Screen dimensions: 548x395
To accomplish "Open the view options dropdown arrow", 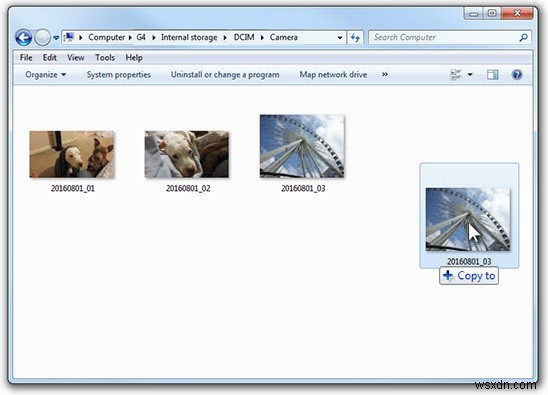I will pyautogui.click(x=470, y=74).
